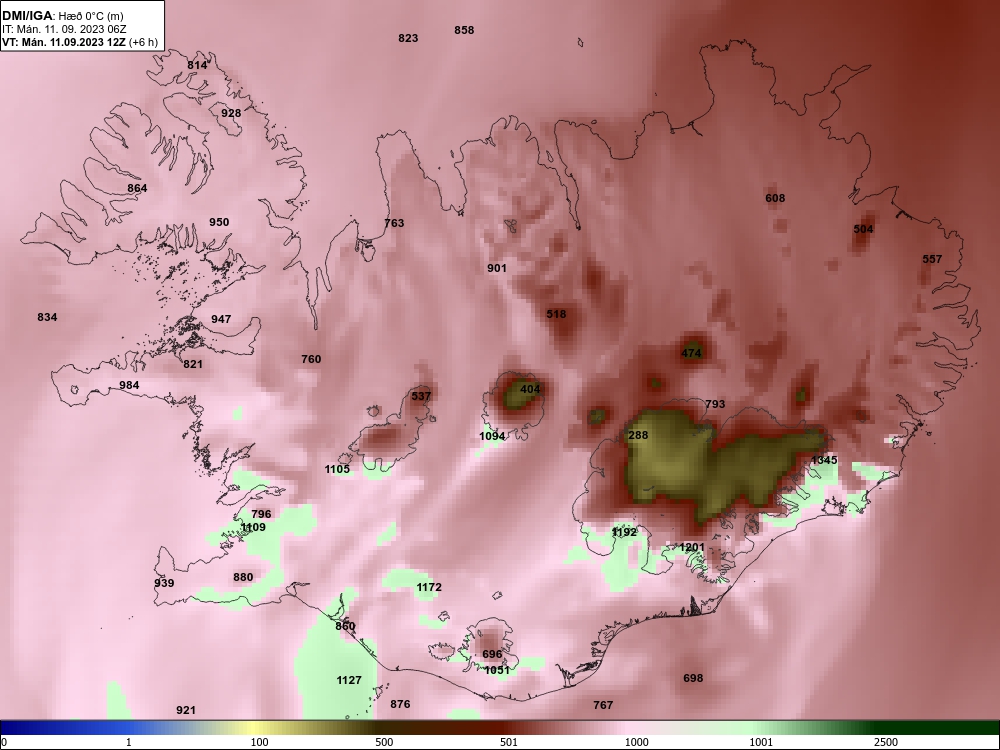The width and height of the screenshot is (1000, 750).
Task: Click the 1172 height value
Action: (429, 587)
